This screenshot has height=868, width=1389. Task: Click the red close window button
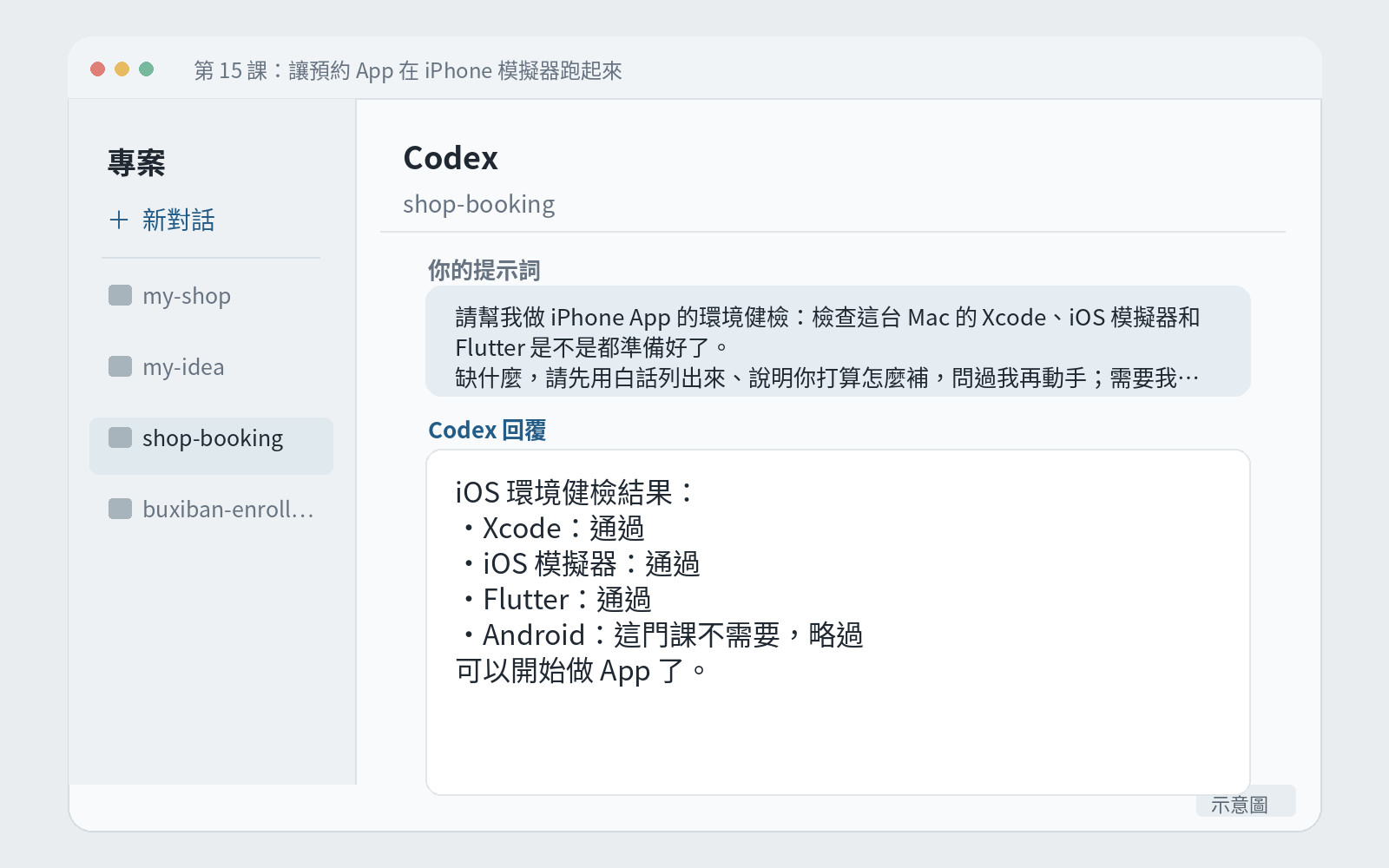point(98,69)
